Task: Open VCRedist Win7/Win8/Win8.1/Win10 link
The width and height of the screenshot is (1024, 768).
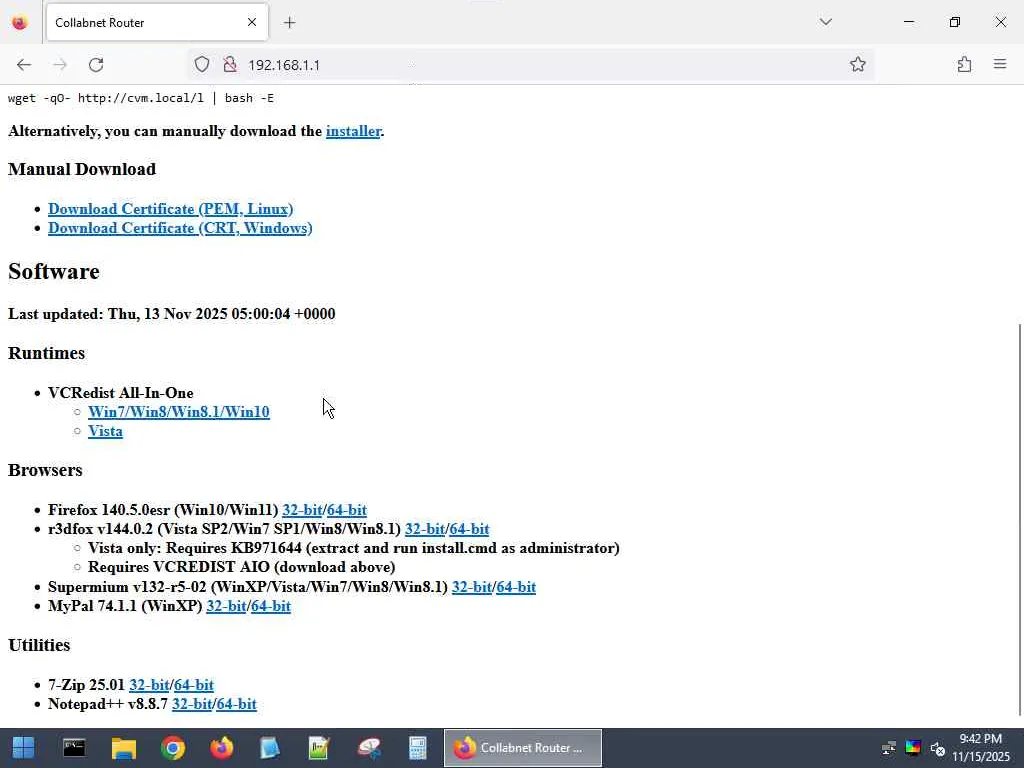Action: (x=179, y=412)
